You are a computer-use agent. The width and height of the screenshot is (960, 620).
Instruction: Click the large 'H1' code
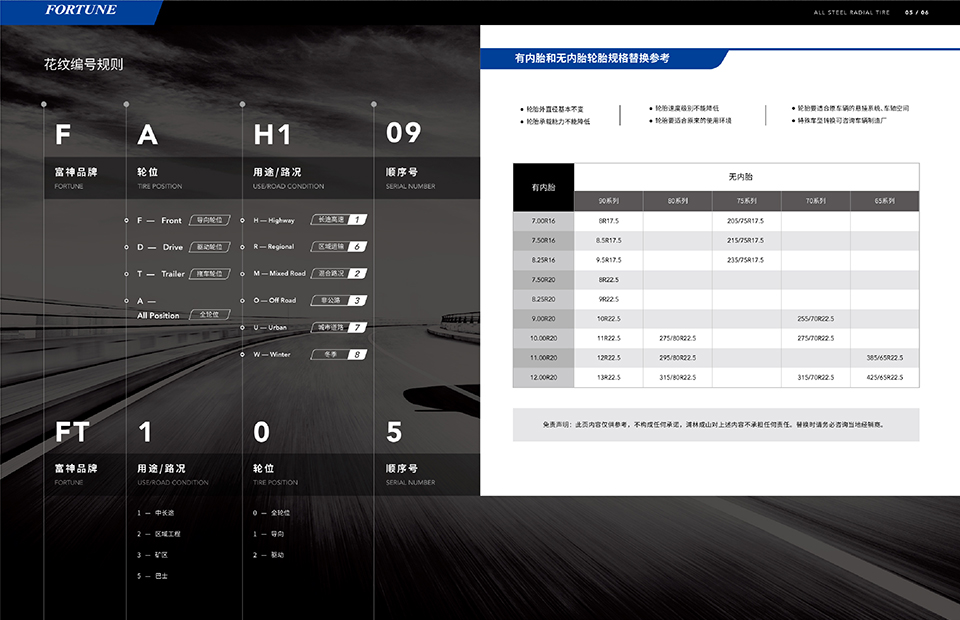[272, 135]
